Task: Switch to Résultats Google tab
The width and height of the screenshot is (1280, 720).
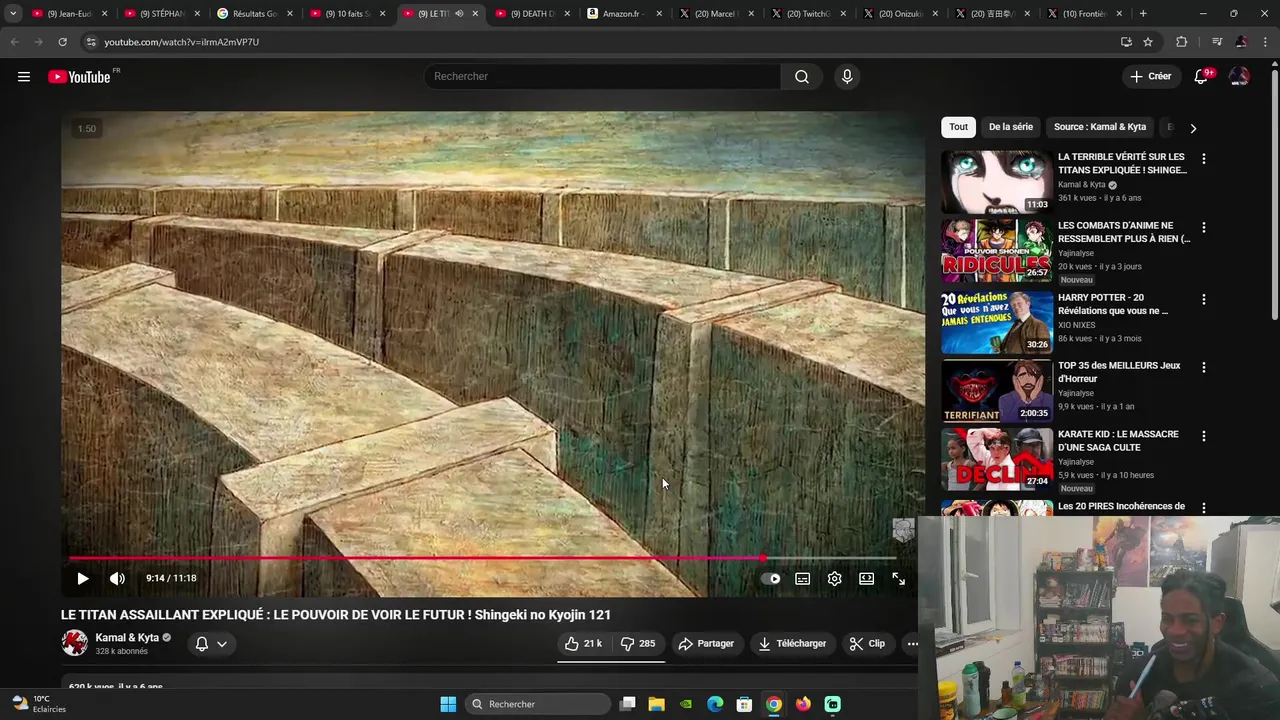Action: point(254,14)
